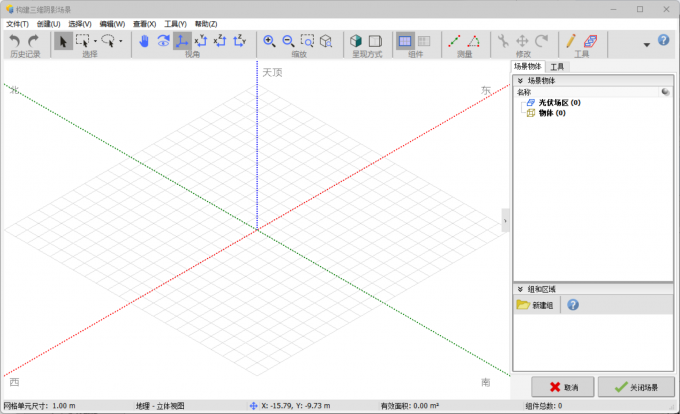Image resolution: width=680 pixels, height=414 pixels.
Task: Switch to XZ side view
Action: [x=220, y=41]
